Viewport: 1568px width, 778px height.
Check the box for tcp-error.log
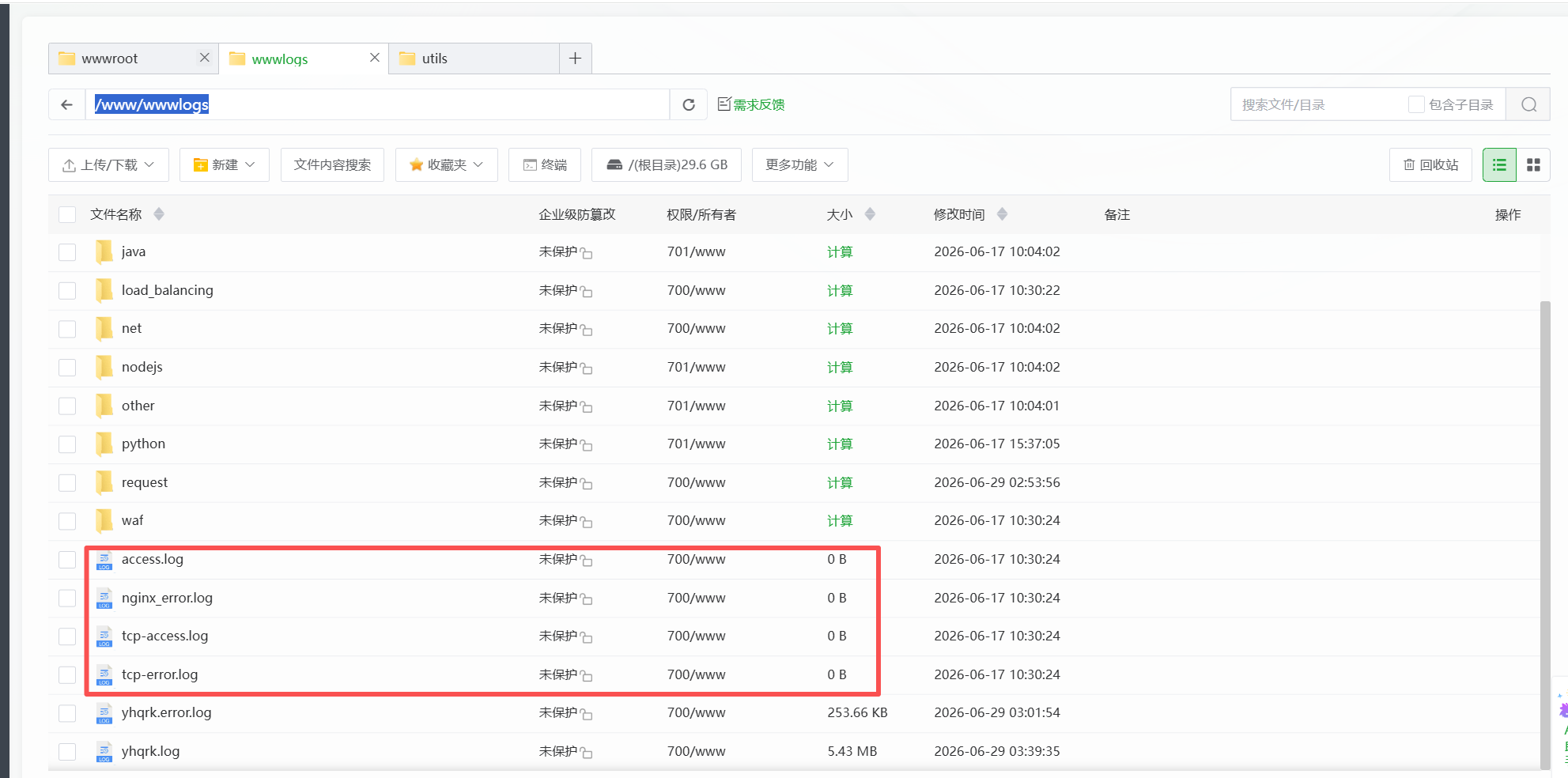click(x=67, y=675)
